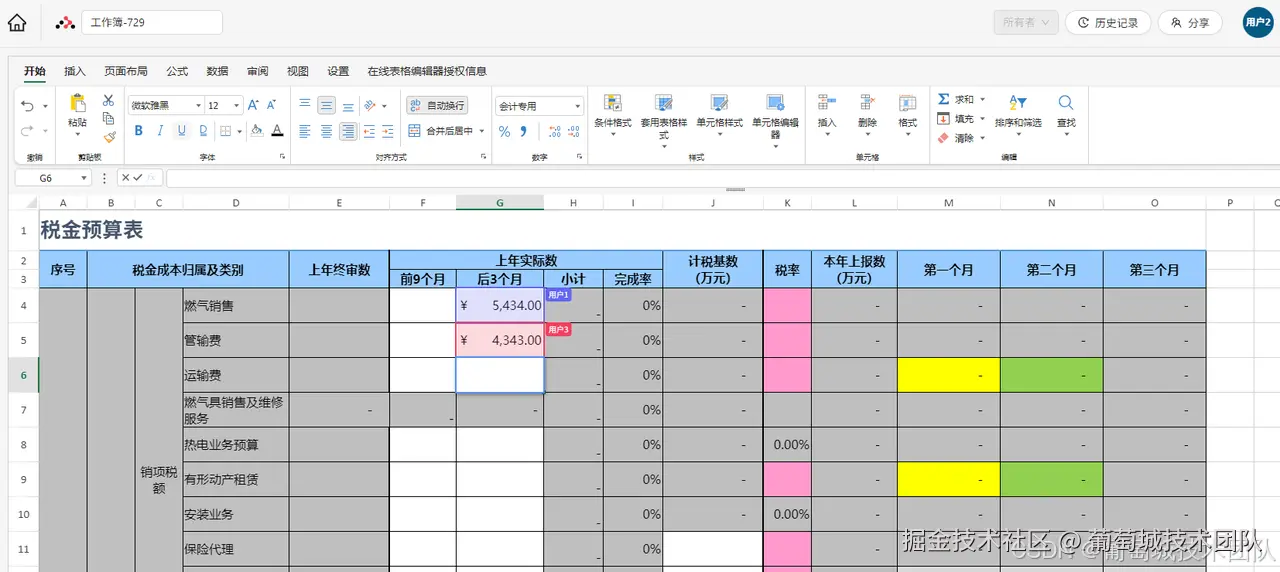Open font name dropdown 微软雅黑
Screen dimensions: 1280x572
198,105
